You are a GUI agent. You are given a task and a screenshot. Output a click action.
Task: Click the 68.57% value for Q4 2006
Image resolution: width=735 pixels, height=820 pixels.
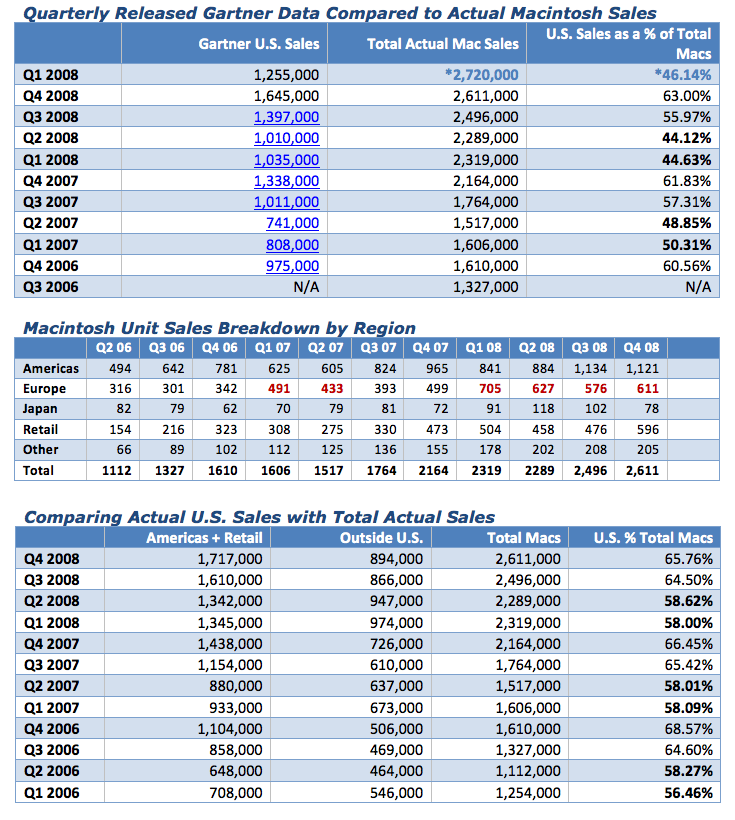(688, 729)
